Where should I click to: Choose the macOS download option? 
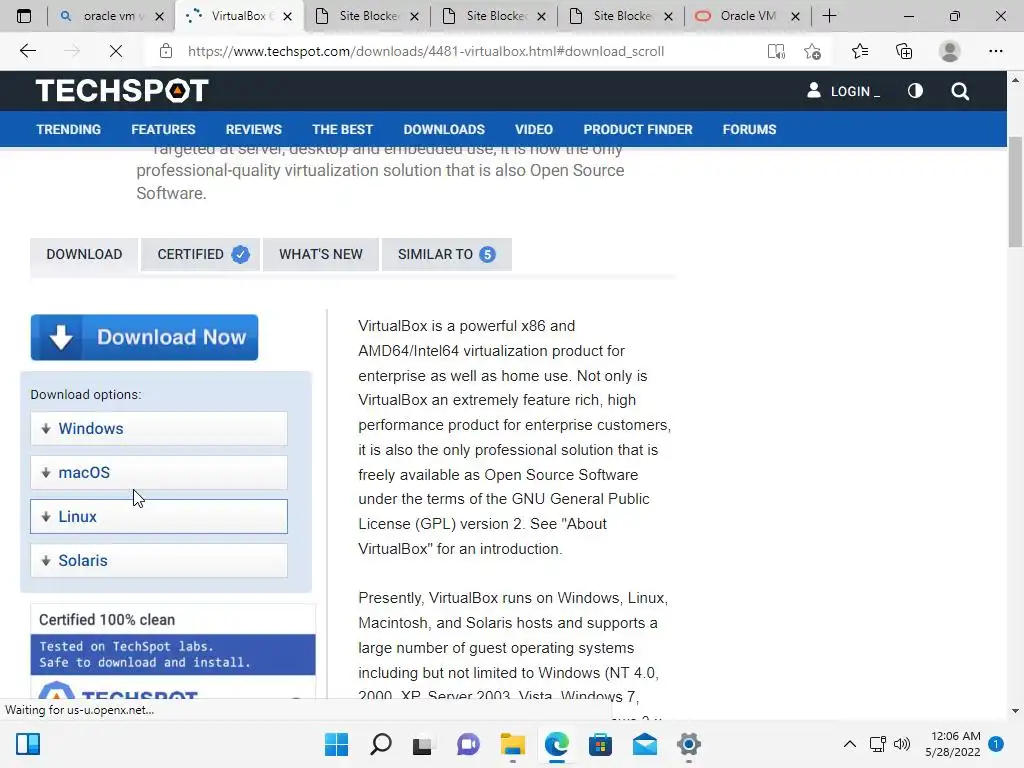click(159, 472)
